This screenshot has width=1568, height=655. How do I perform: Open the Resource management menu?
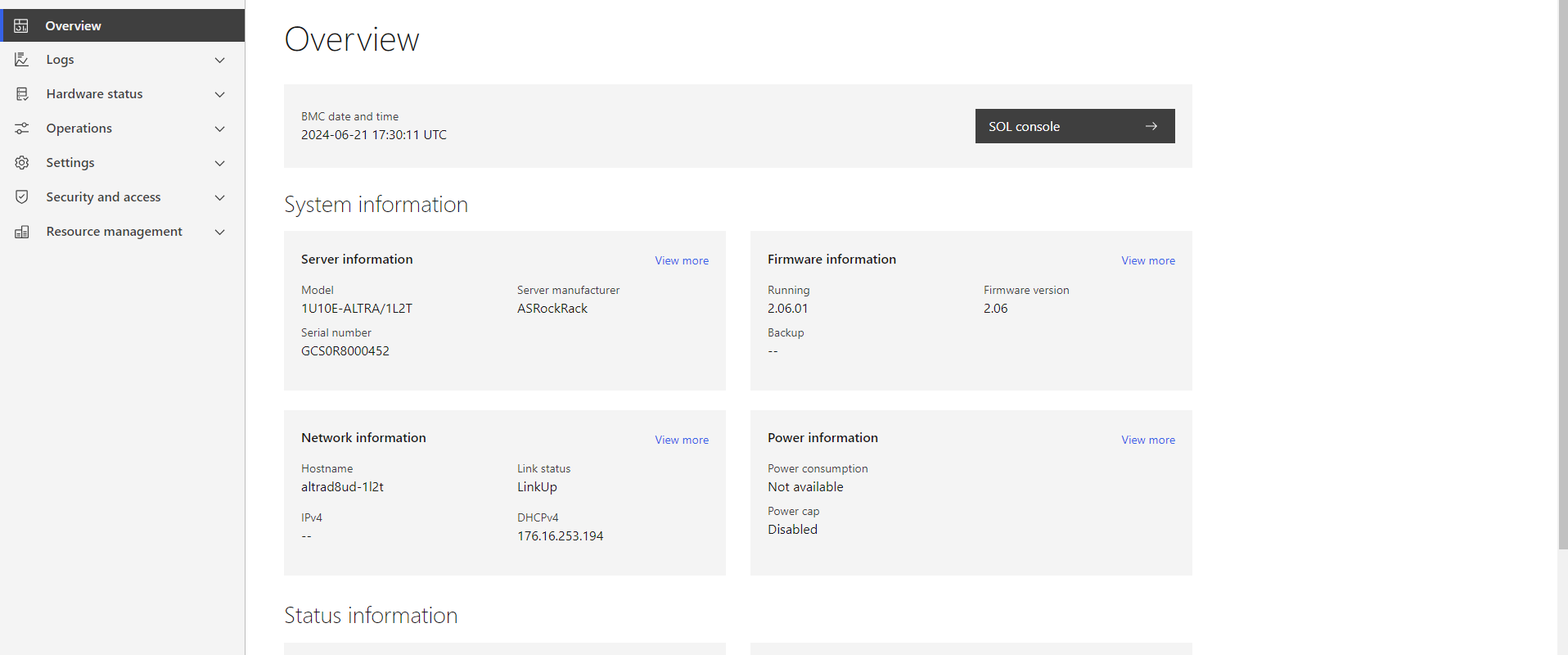[123, 232]
